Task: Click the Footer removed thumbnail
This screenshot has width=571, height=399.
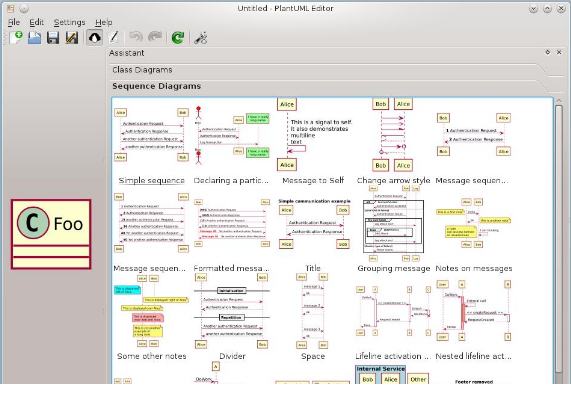Action: [473, 382]
